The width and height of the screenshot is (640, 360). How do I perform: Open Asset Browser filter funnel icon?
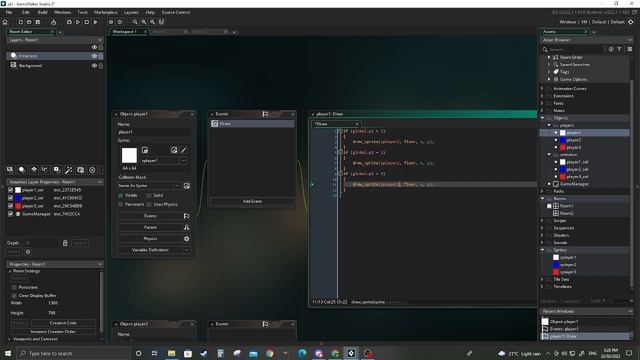click(620, 49)
